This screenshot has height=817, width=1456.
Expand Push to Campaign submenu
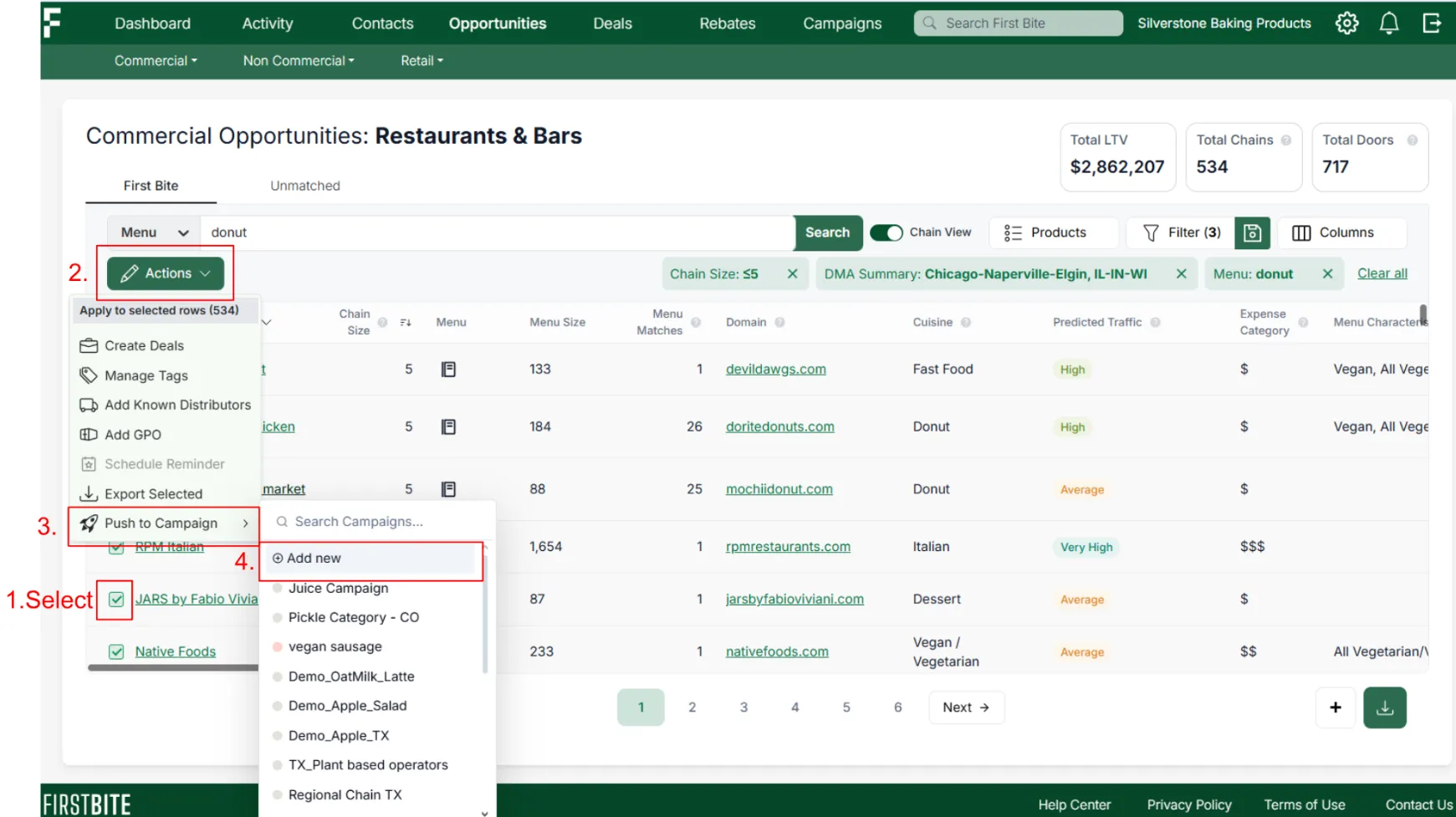click(x=164, y=523)
